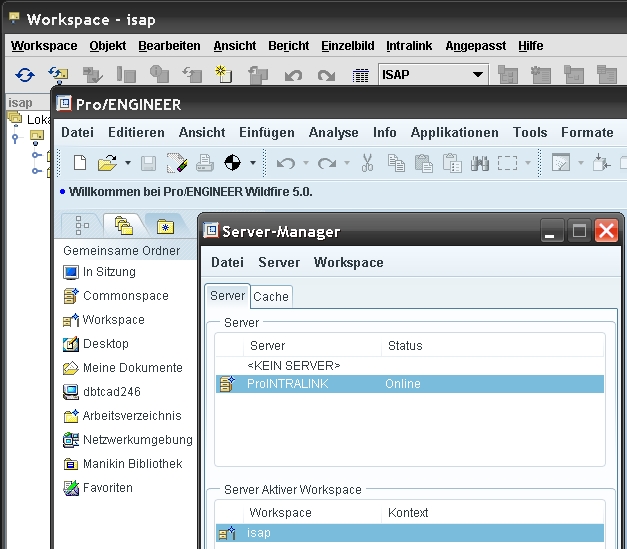This screenshot has width=627, height=549.
Task: Open the Workspace menu in Server-Manager
Action: pyautogui.click(x=349, y=262)
